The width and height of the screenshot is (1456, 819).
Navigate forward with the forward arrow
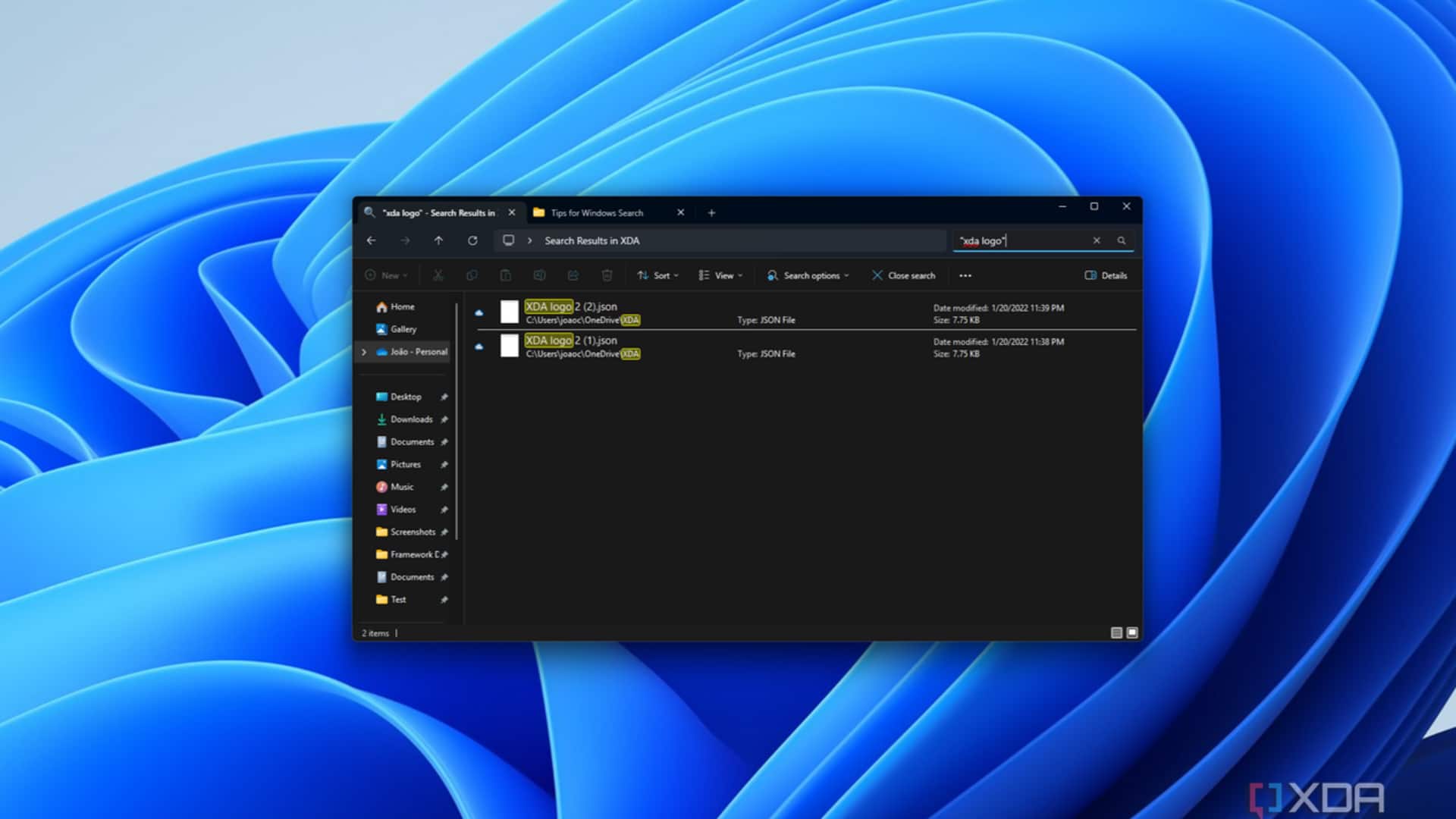[x=405, y=240]
